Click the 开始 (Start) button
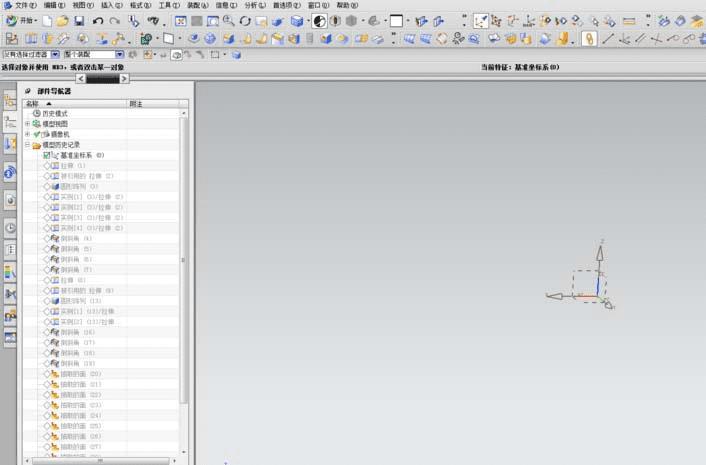 click(x=20, y=21)
